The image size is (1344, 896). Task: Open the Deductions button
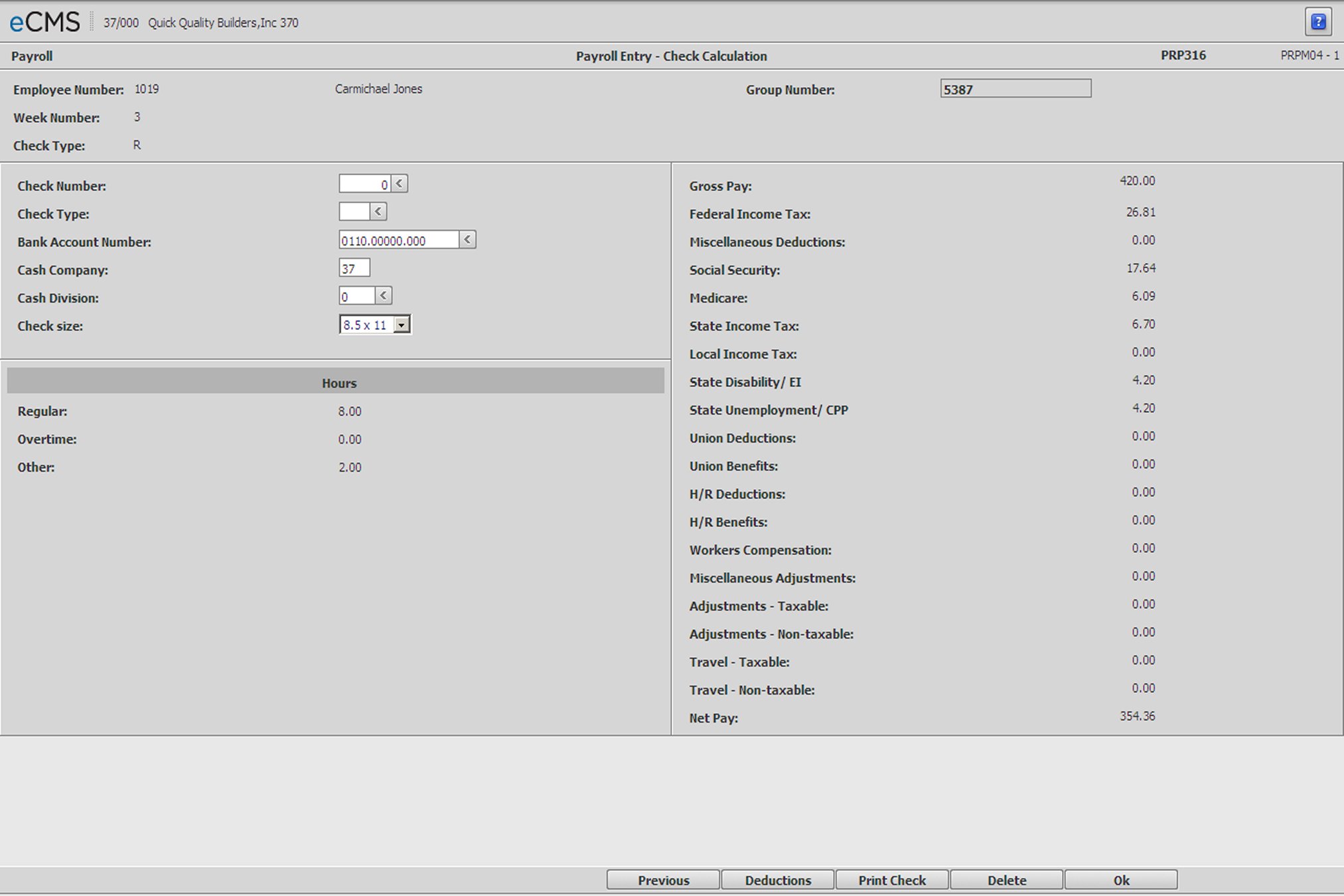tap(778, 880)
